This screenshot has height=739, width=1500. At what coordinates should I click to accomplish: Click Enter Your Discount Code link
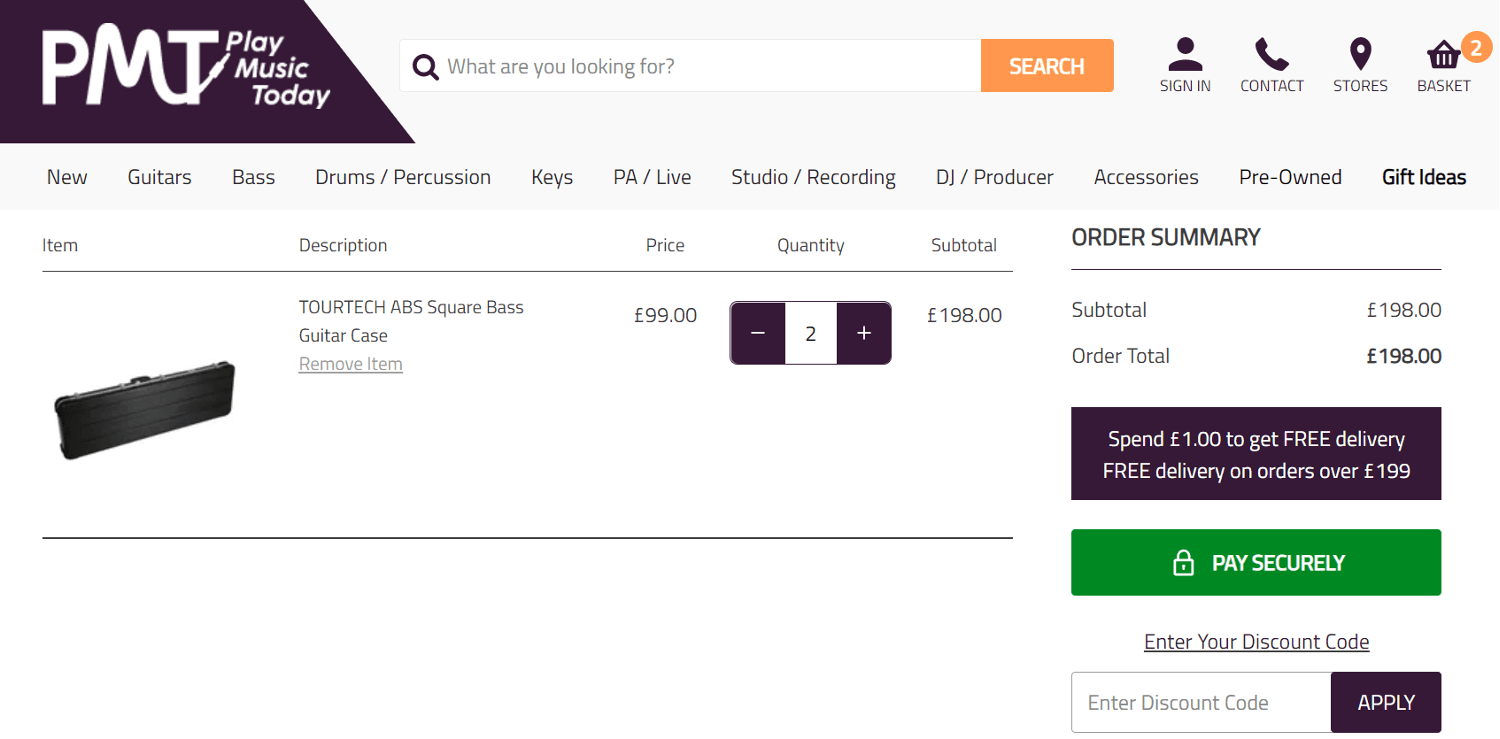(x=1256, y=641)
